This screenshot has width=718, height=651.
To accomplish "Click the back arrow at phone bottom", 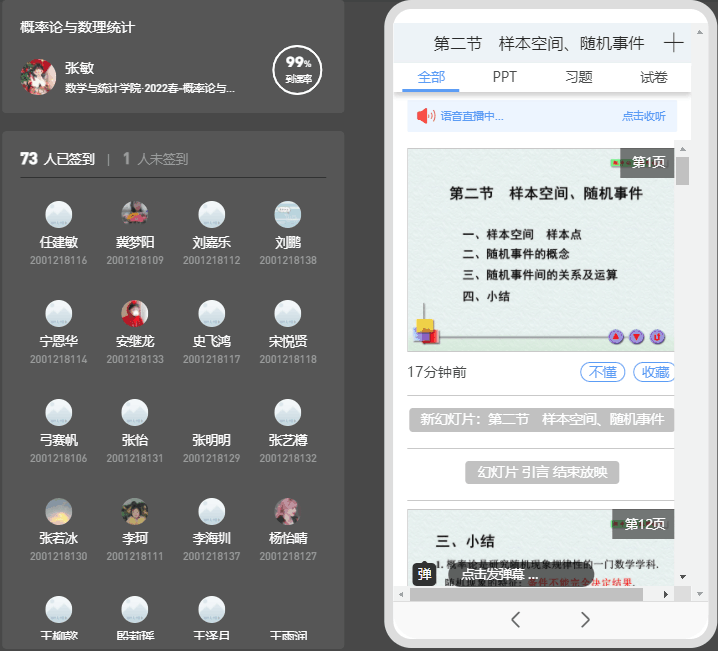I will pyautogui.click(x=515, y=619).
